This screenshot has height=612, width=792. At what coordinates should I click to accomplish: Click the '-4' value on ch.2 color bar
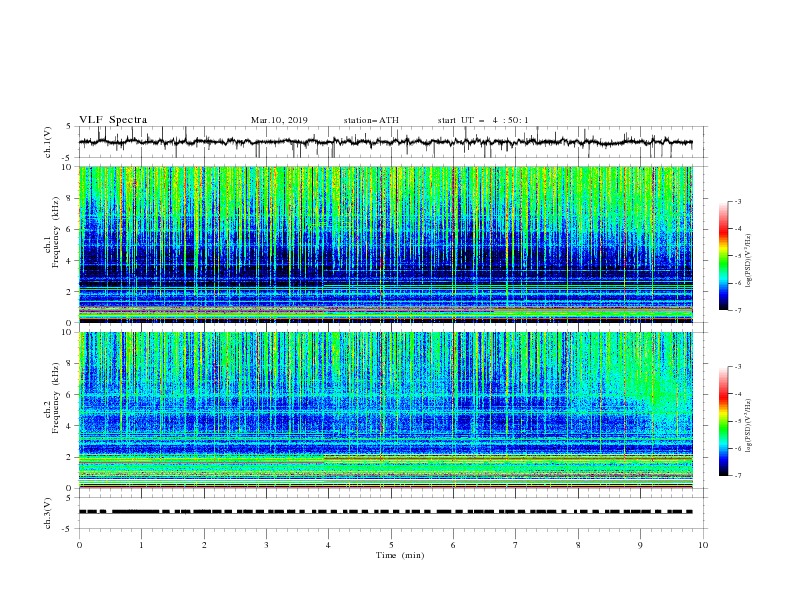pos(737,394)
